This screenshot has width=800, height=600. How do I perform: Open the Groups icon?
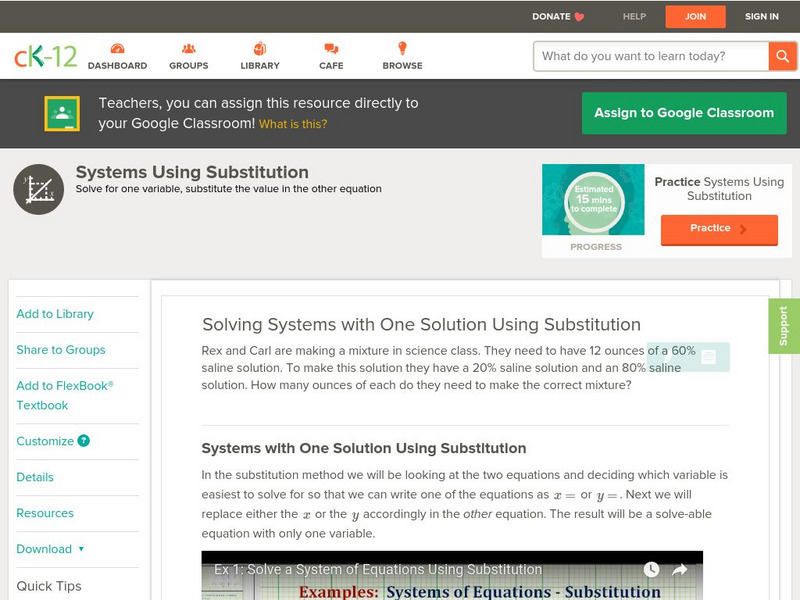tap(188, 49)
